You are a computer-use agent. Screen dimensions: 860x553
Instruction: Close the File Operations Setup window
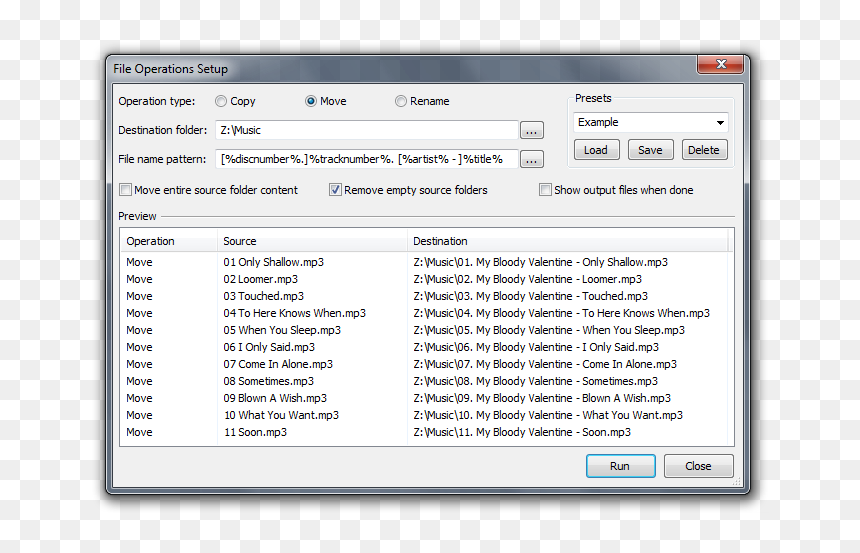pos(721,64)
